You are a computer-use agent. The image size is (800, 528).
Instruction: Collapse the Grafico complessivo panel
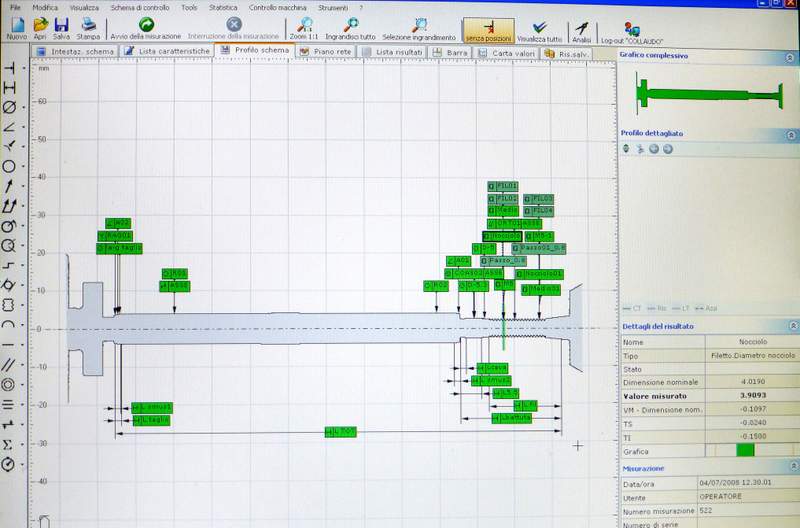pos(792,56)
